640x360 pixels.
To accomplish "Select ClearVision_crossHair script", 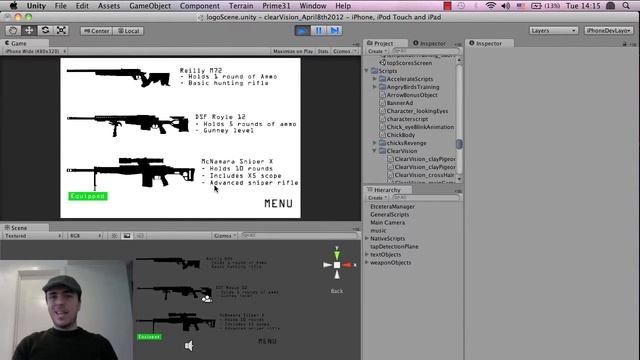I will (424, 175).
